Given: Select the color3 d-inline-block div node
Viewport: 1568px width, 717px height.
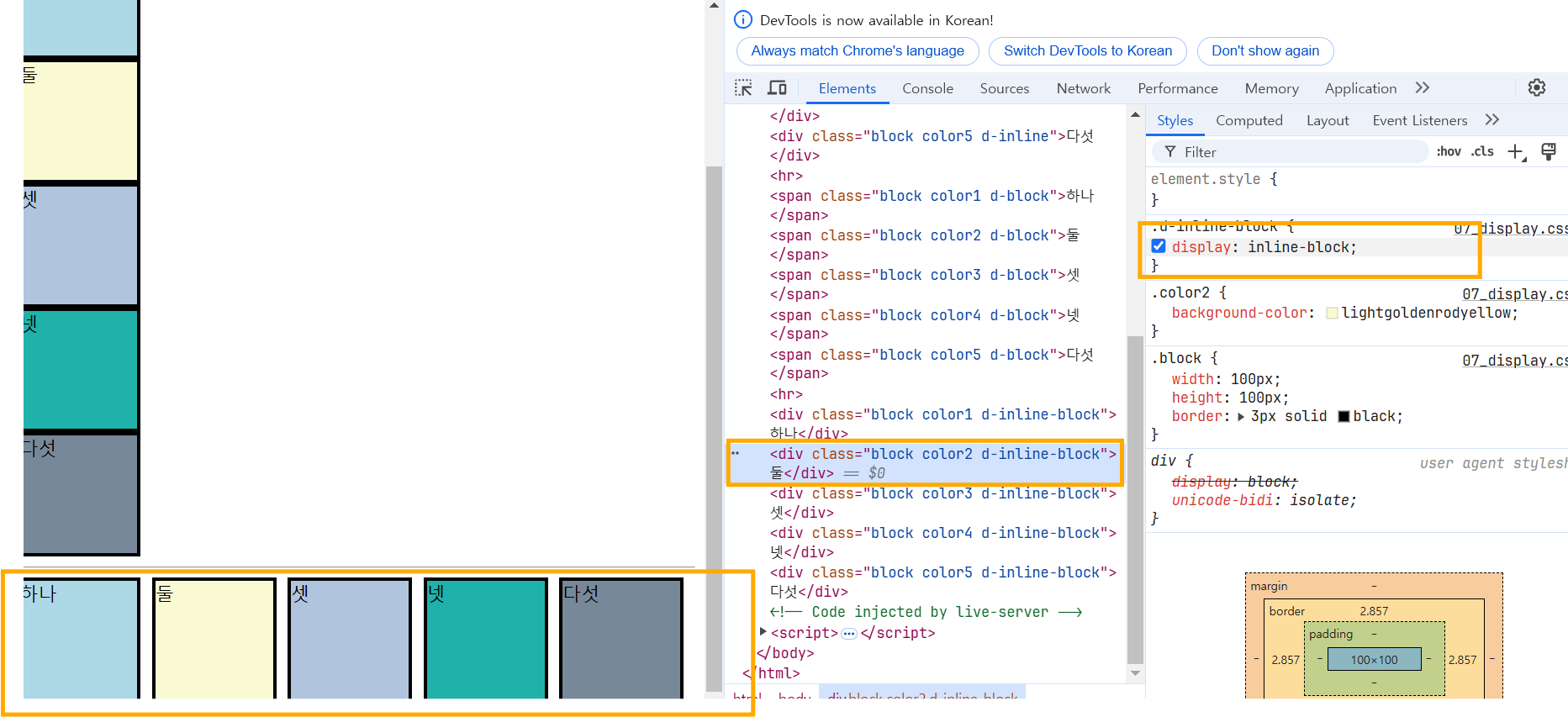Looking at the screenshot, I should coord(942,503).
